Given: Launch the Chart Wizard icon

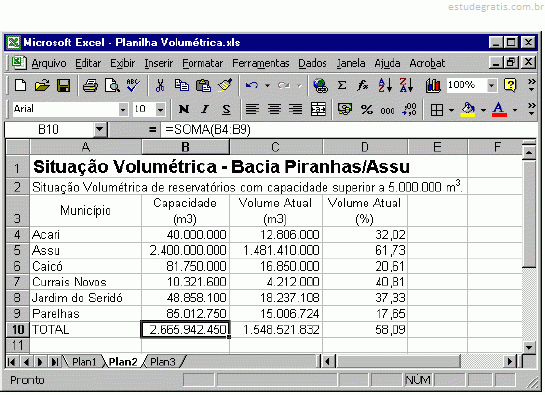Looking at the screenshot, I should [433, 86].
